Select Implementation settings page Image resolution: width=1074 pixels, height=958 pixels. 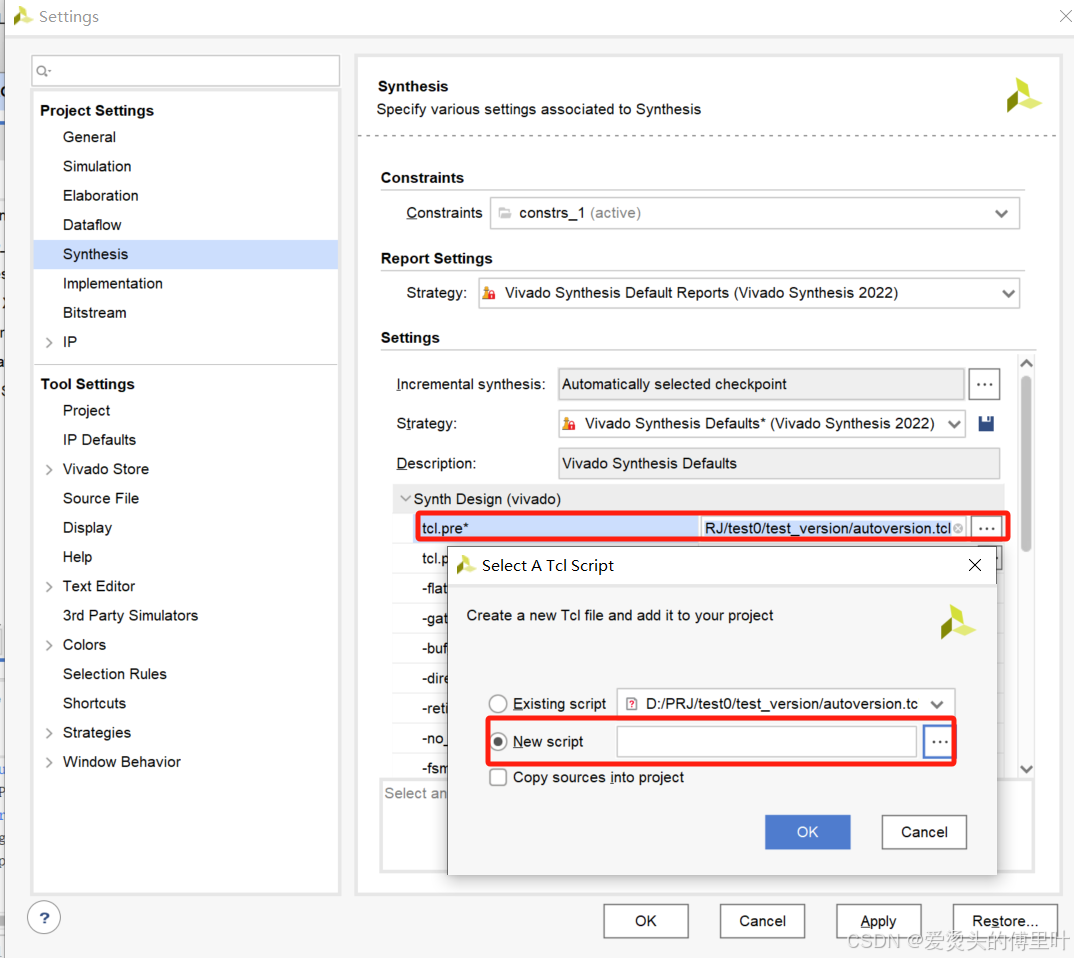tap(112, 283)
